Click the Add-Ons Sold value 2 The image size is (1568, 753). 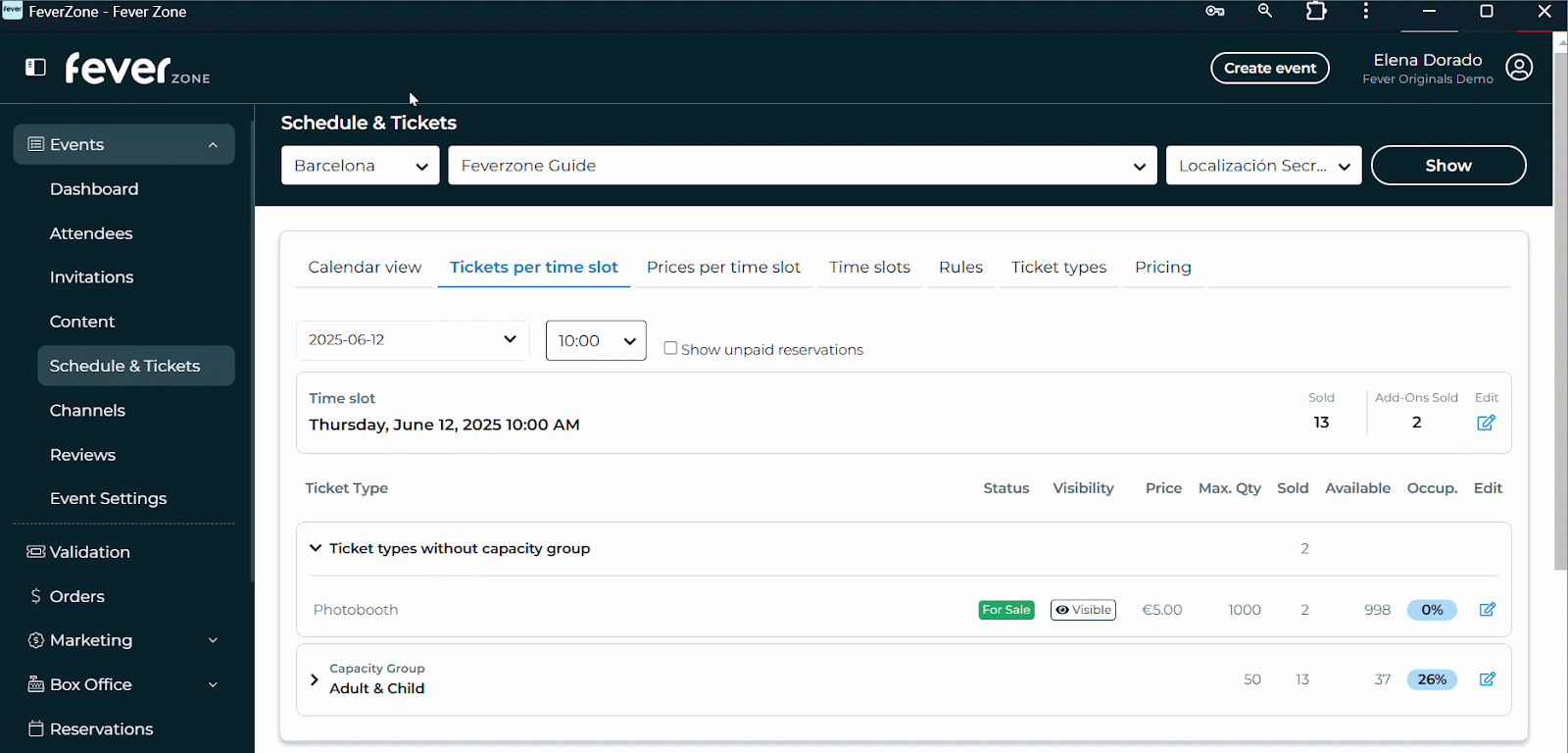point(1417,423)
